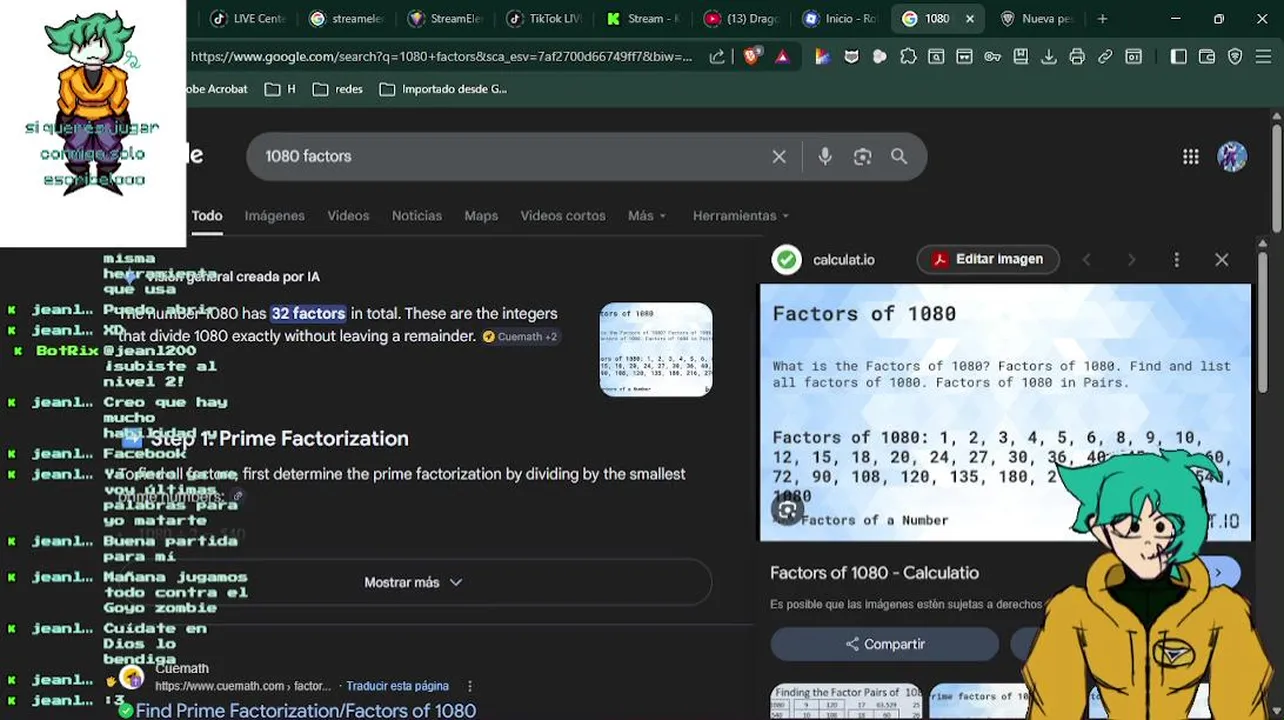Image resolution: width=1284 pixels, height=720 pixels.
Task: Open the browser extensions puzzle icon
Action: 908,57
